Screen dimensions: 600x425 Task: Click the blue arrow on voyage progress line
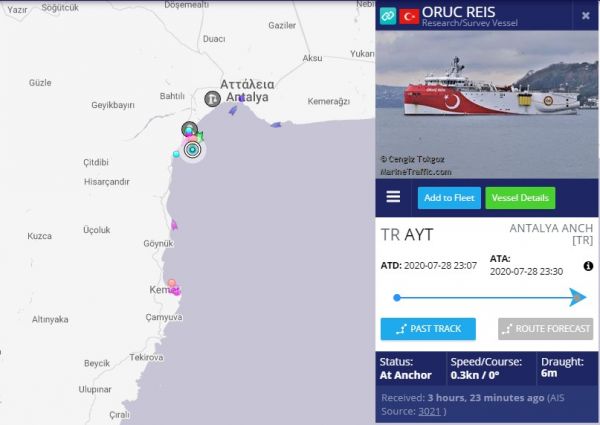tap(577, 297)
